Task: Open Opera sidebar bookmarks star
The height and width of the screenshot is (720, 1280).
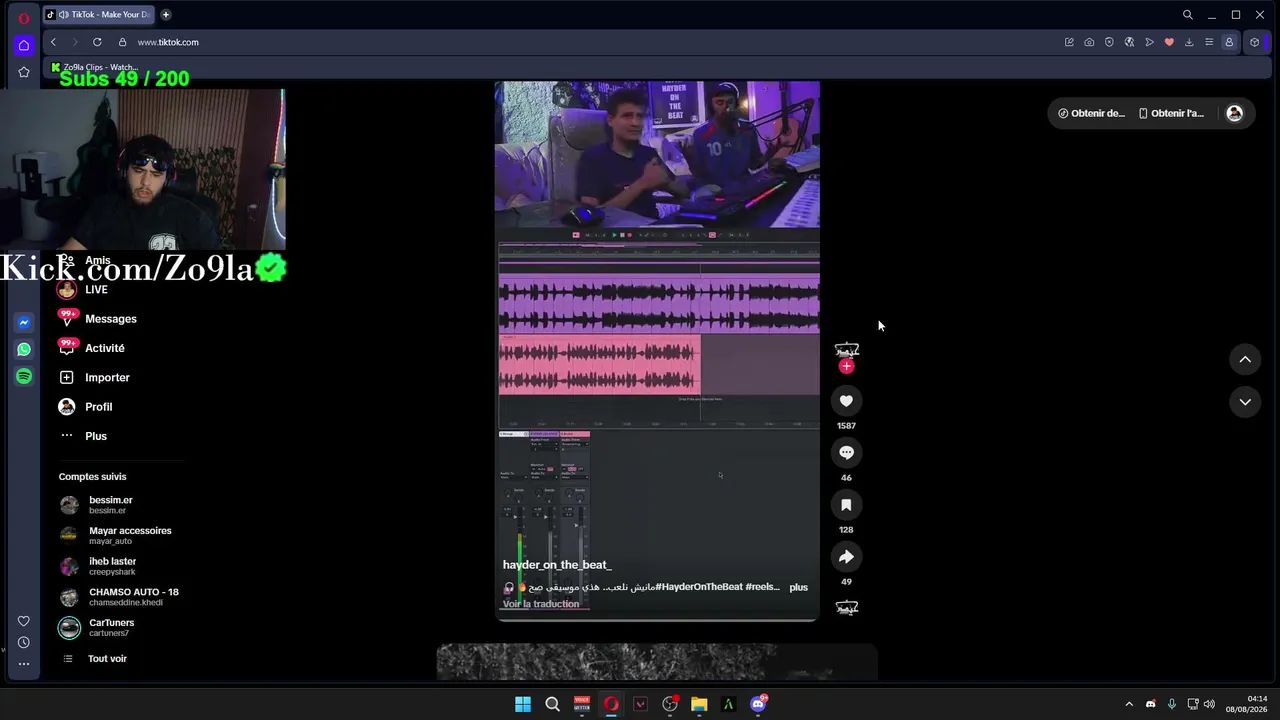Action: pyautogui.click(x=24, y=72)
